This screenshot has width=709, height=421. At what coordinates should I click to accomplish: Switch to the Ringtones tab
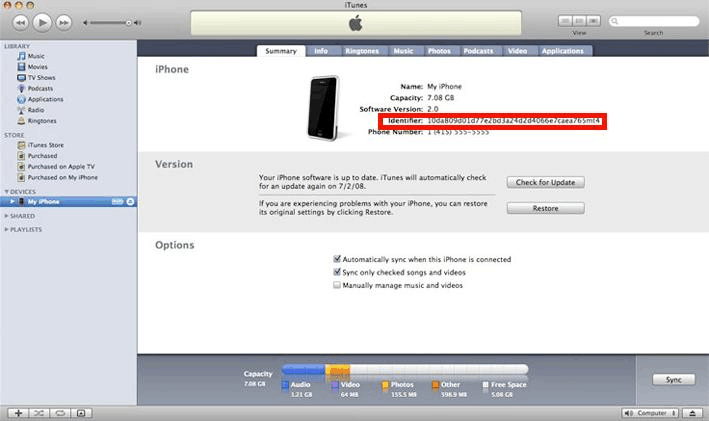pyautogui.click(x=362, y=51)
